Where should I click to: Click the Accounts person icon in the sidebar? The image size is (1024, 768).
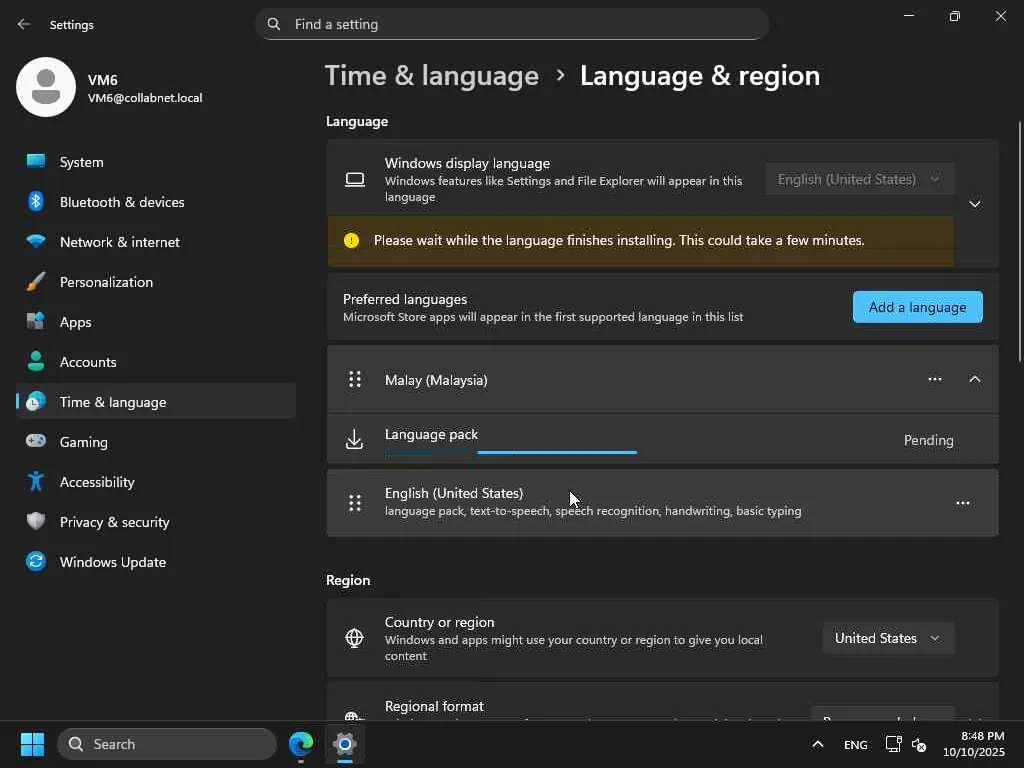[36, 361]
